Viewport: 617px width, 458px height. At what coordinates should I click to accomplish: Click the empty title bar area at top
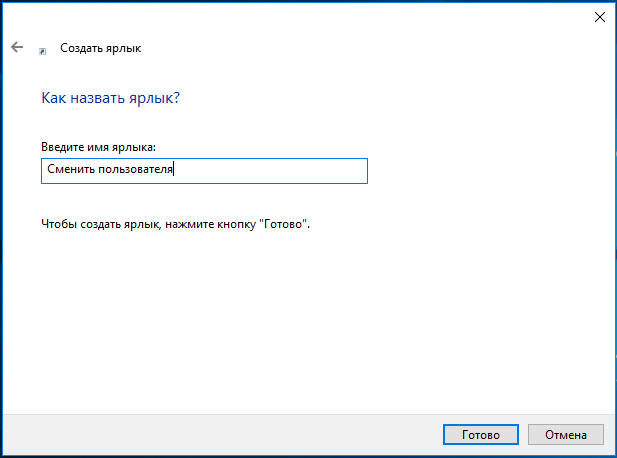click(x=295, y=17)
